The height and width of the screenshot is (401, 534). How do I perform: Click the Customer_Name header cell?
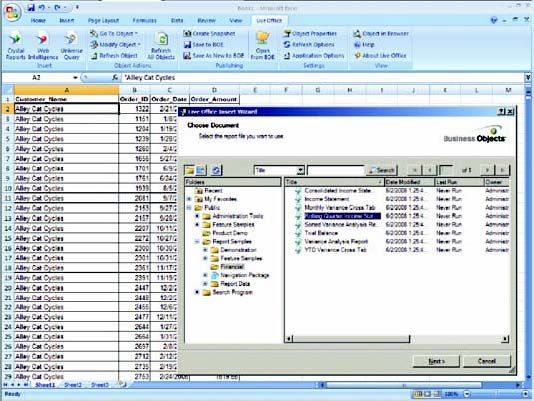(66, 99)
